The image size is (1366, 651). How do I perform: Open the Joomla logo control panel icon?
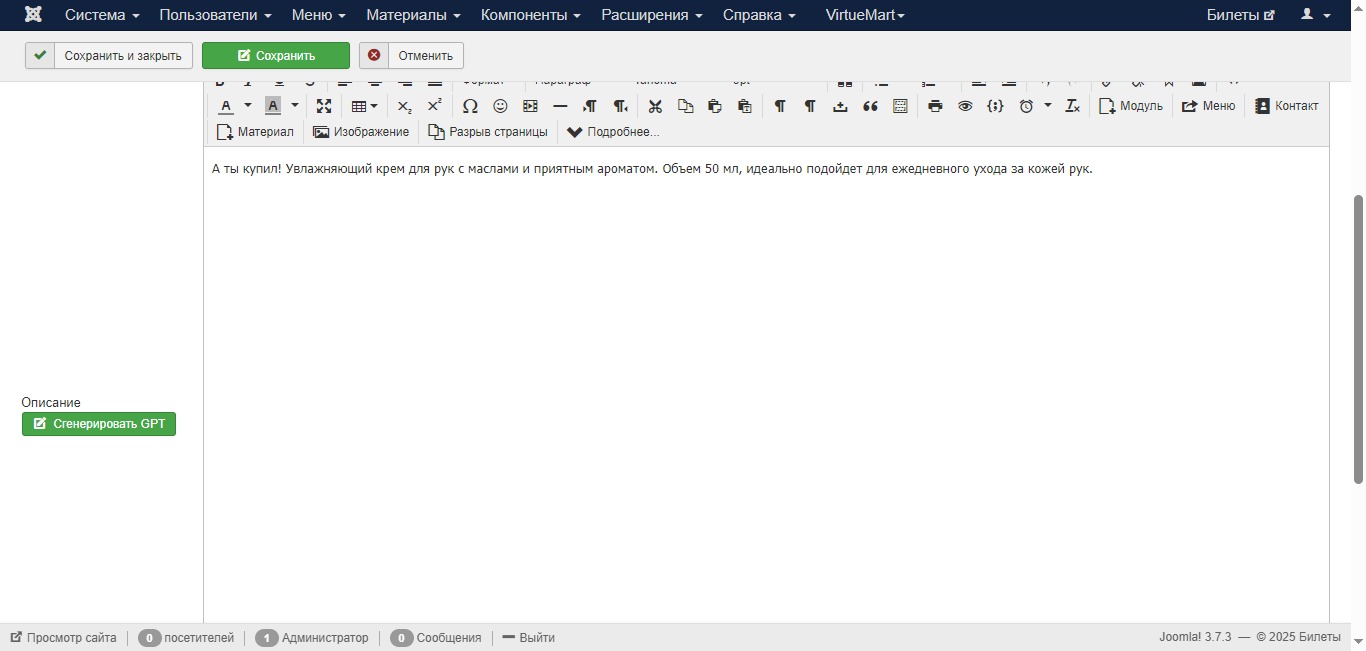click(x=33, y=15)
